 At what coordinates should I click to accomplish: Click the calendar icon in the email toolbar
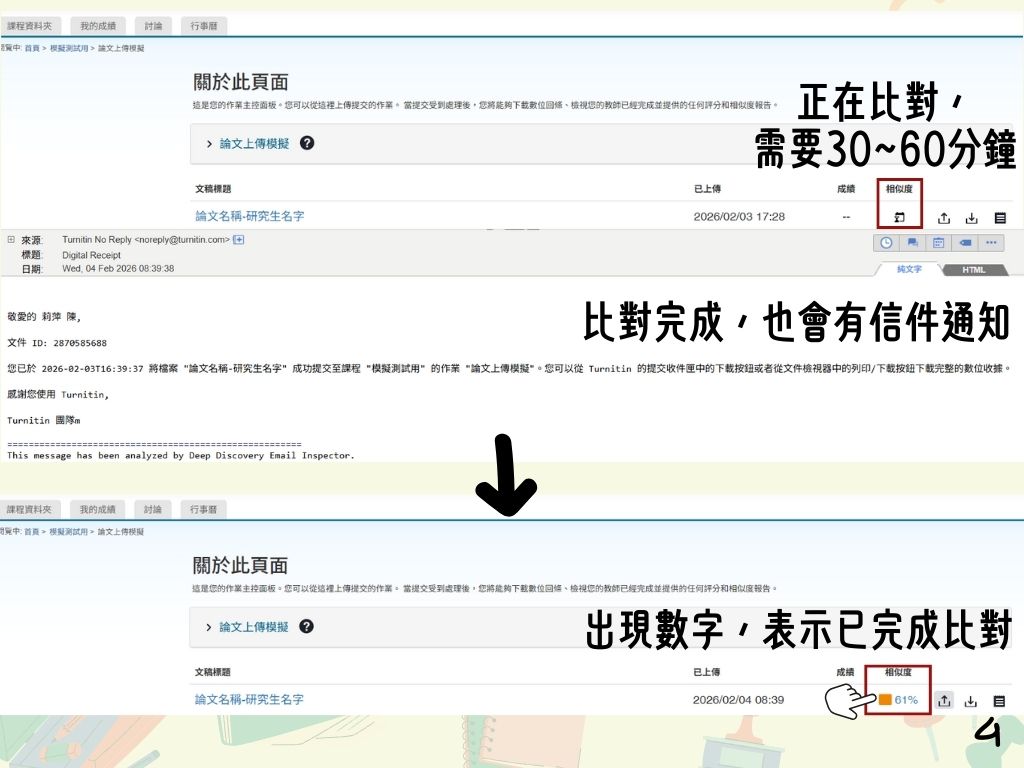tap(940, 242)
